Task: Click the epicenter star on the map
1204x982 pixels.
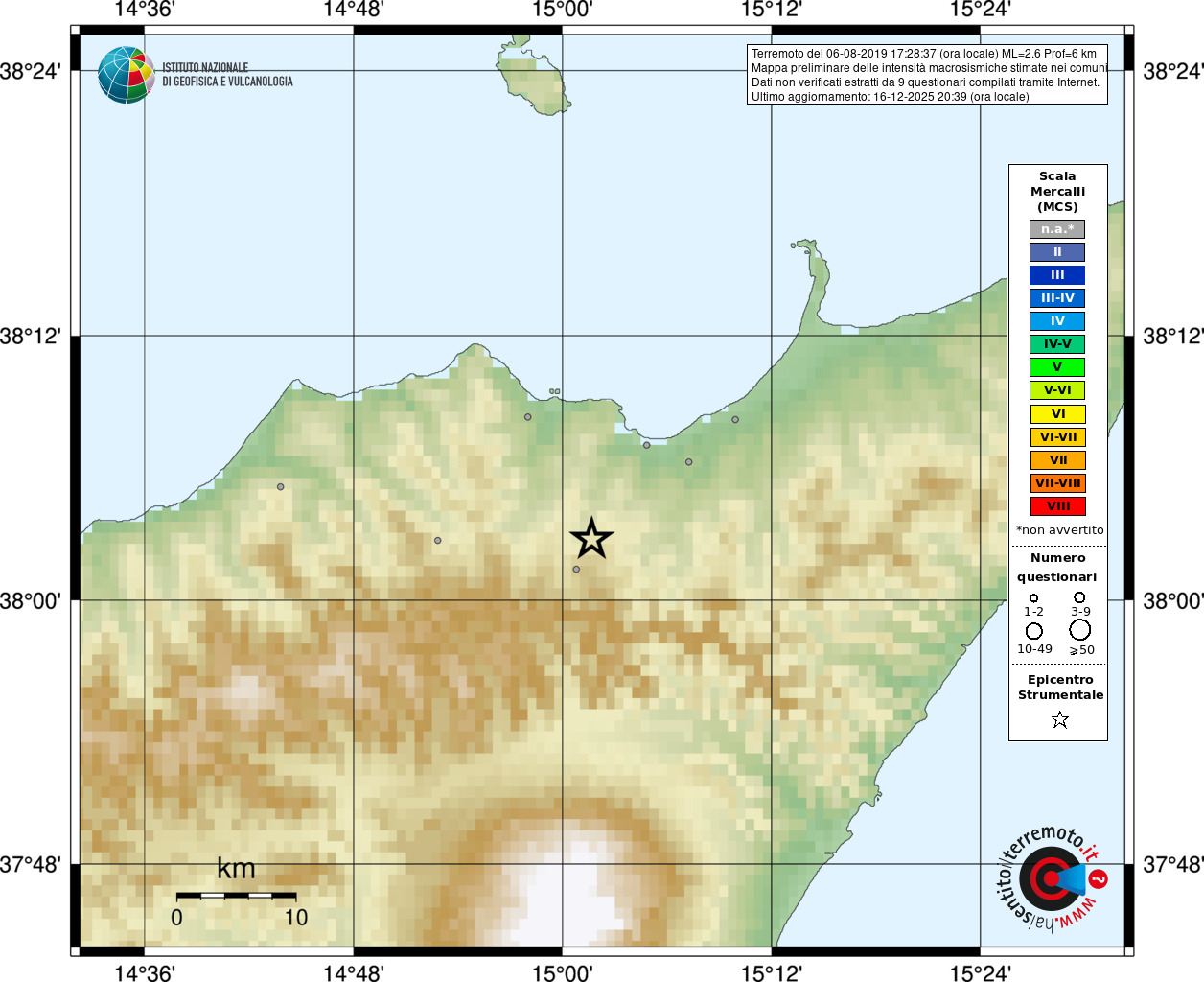Action: pyautogui.click(x=591, y=538)
